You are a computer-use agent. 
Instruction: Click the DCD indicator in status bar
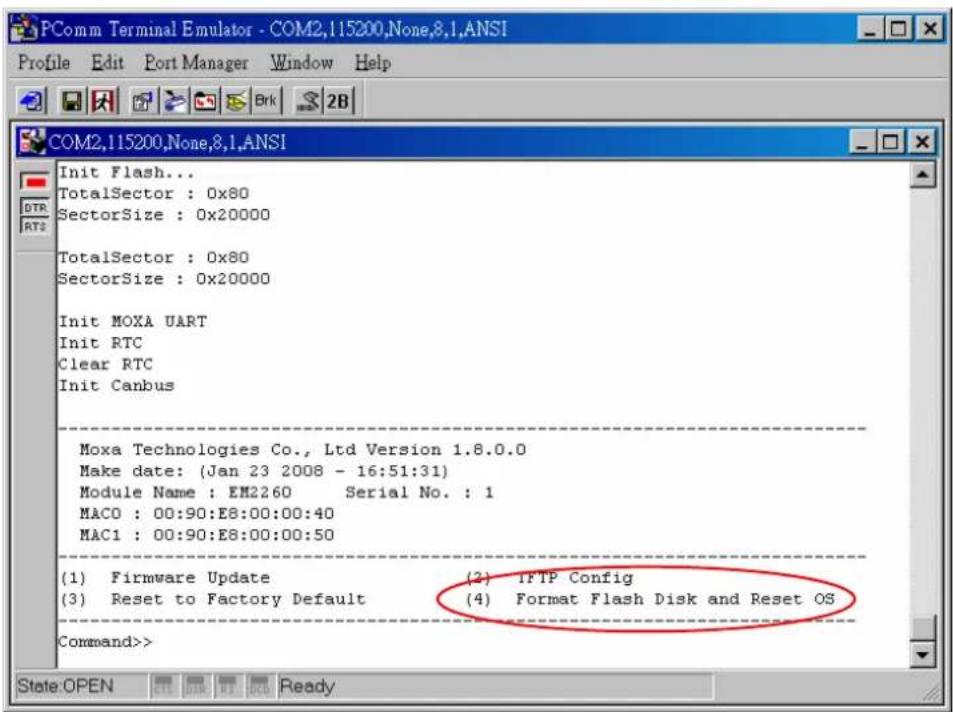point(260,685)
